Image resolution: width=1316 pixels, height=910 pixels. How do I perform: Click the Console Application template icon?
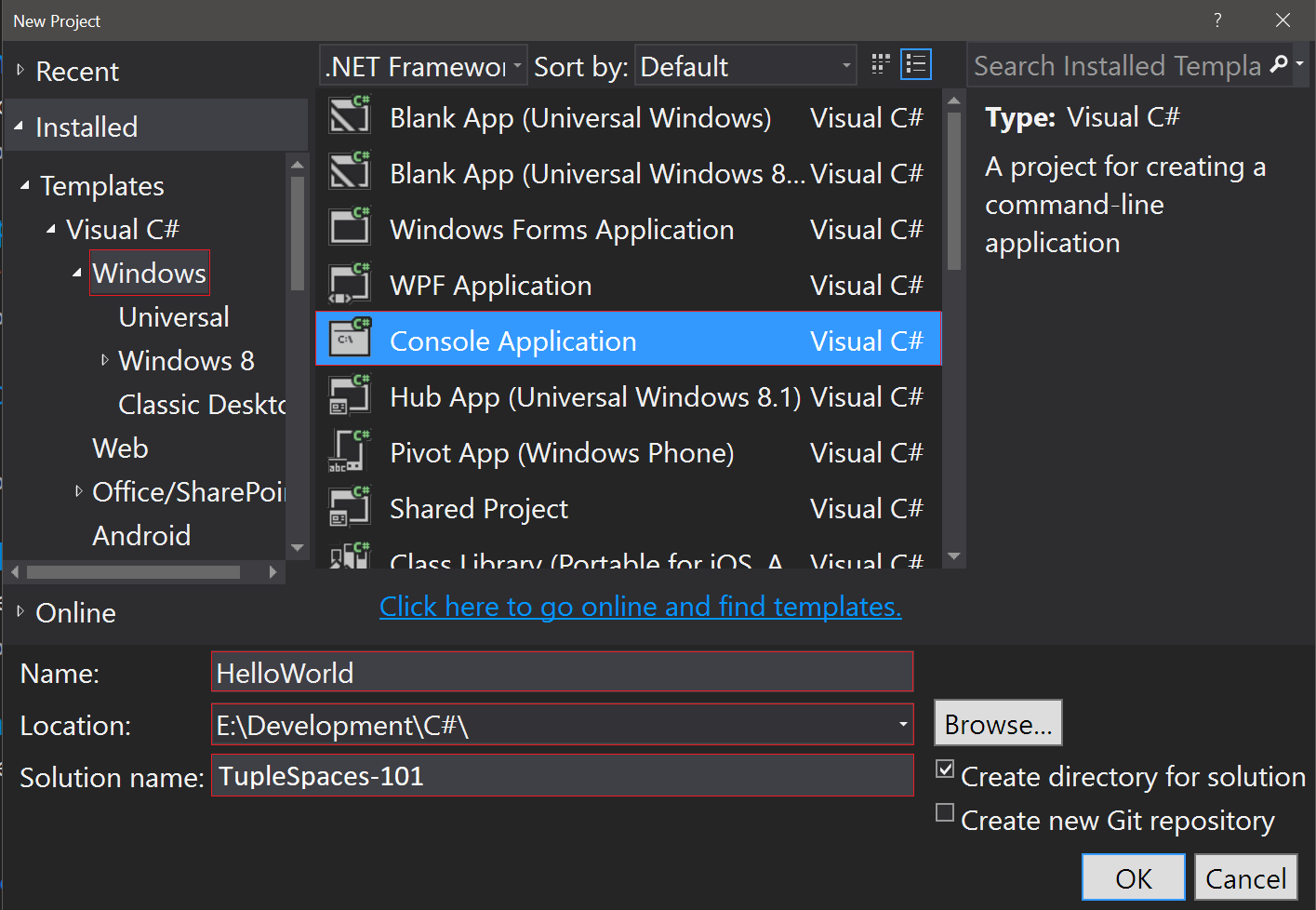click(350, 340)
